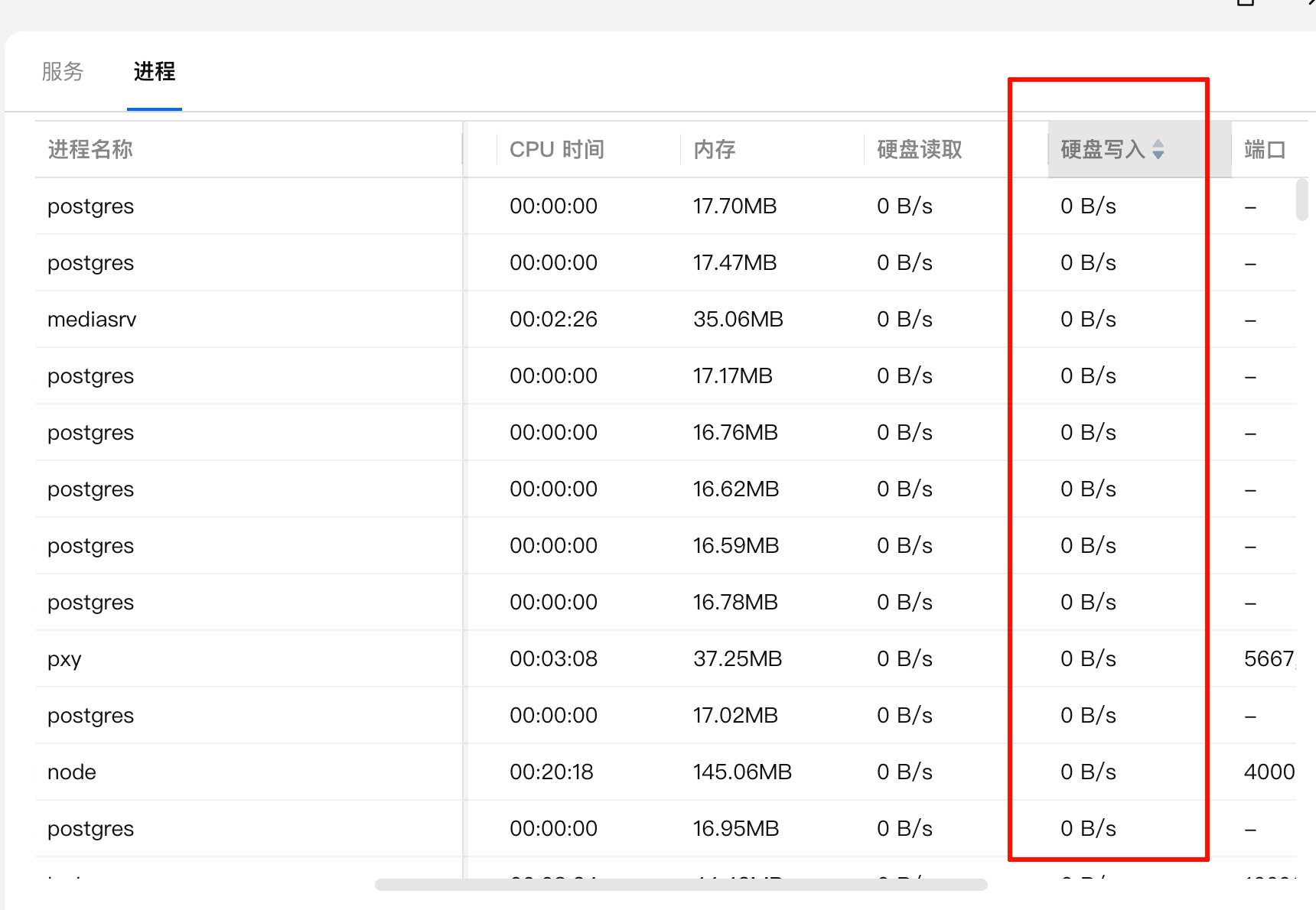Click the 35.06MB memory value
This screenshot has height=910, width=1316.
pos(738,320)
